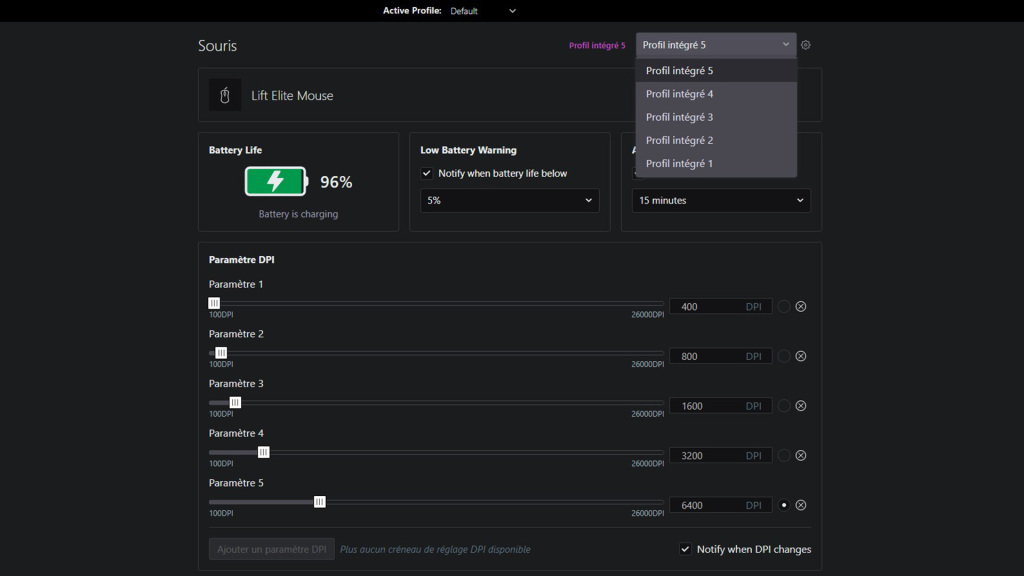The image size is (1024, 576).
Task: Remove Paramètre 3 using its X icon
Action: [x=801, y=406]
